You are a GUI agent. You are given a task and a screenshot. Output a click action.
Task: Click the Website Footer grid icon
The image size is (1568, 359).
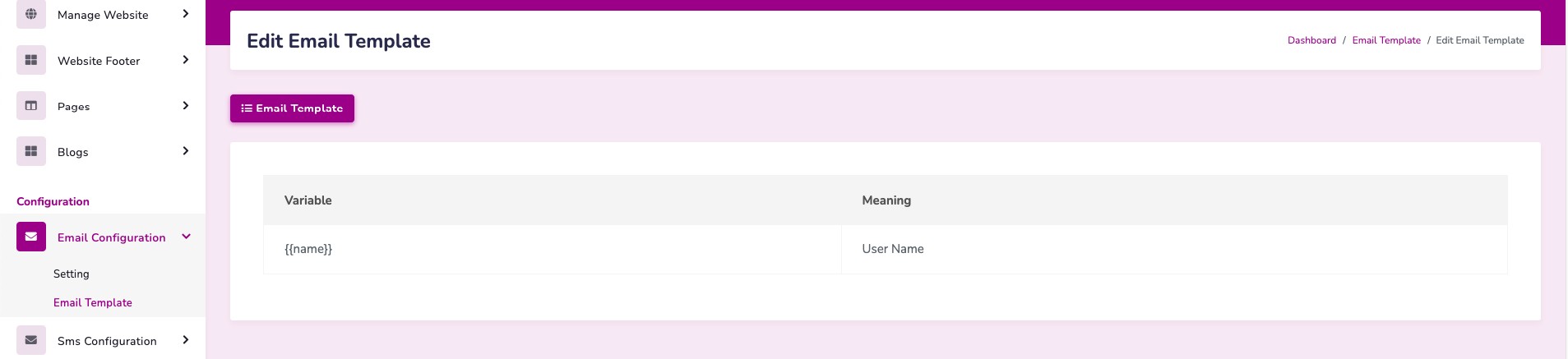click(x=31, y=60)
